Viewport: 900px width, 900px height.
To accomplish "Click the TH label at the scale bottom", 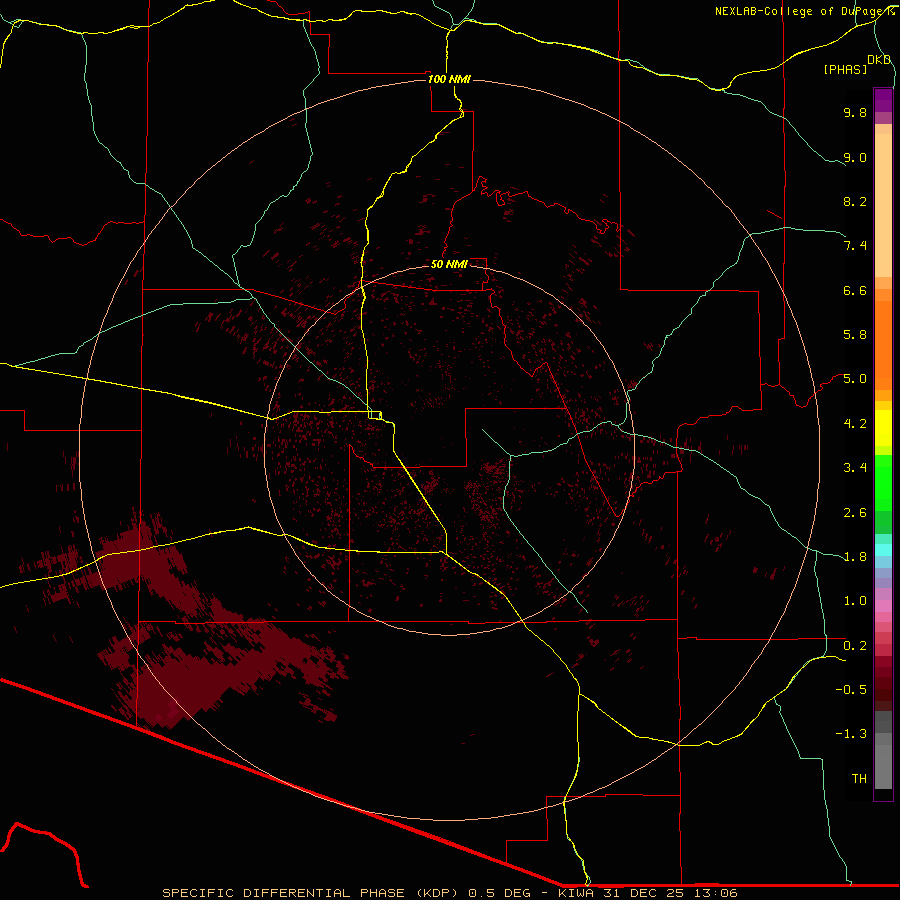I will click(859, 779).
